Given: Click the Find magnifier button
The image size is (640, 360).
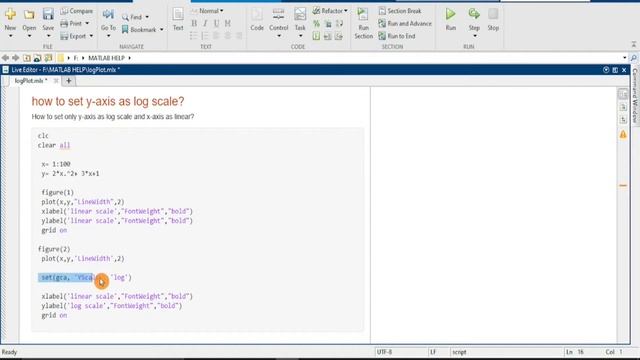Looking at the screenshot, I should (131, 17).
